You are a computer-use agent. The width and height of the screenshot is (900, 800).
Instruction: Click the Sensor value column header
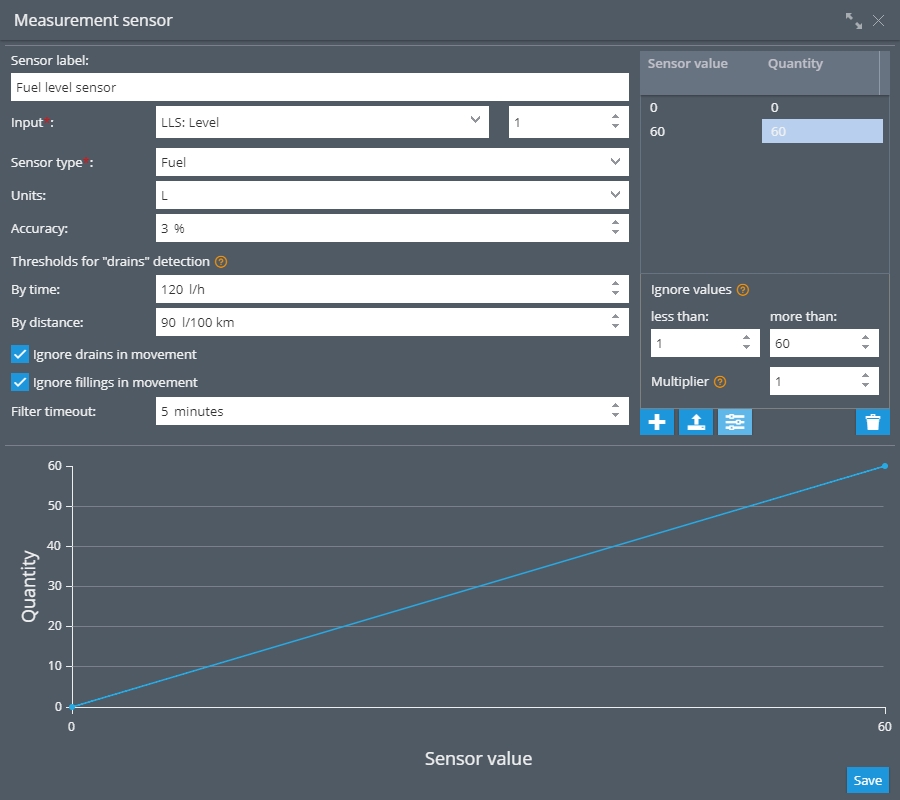688,64
